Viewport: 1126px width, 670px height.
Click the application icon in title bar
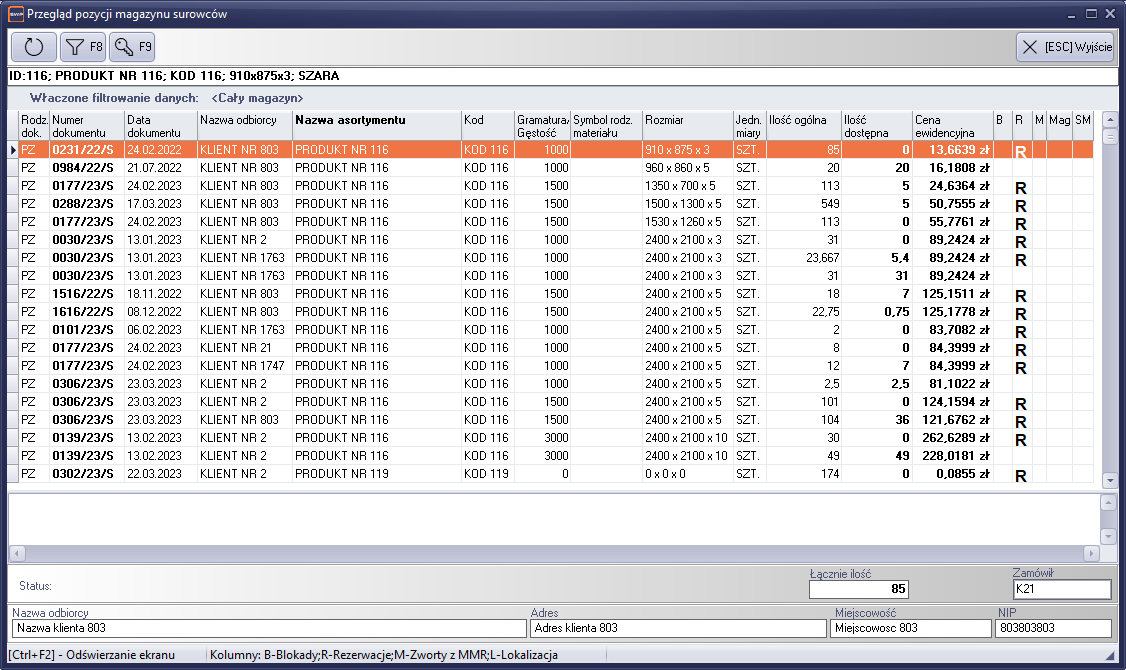pyautogui.click(x=13, y=14)
